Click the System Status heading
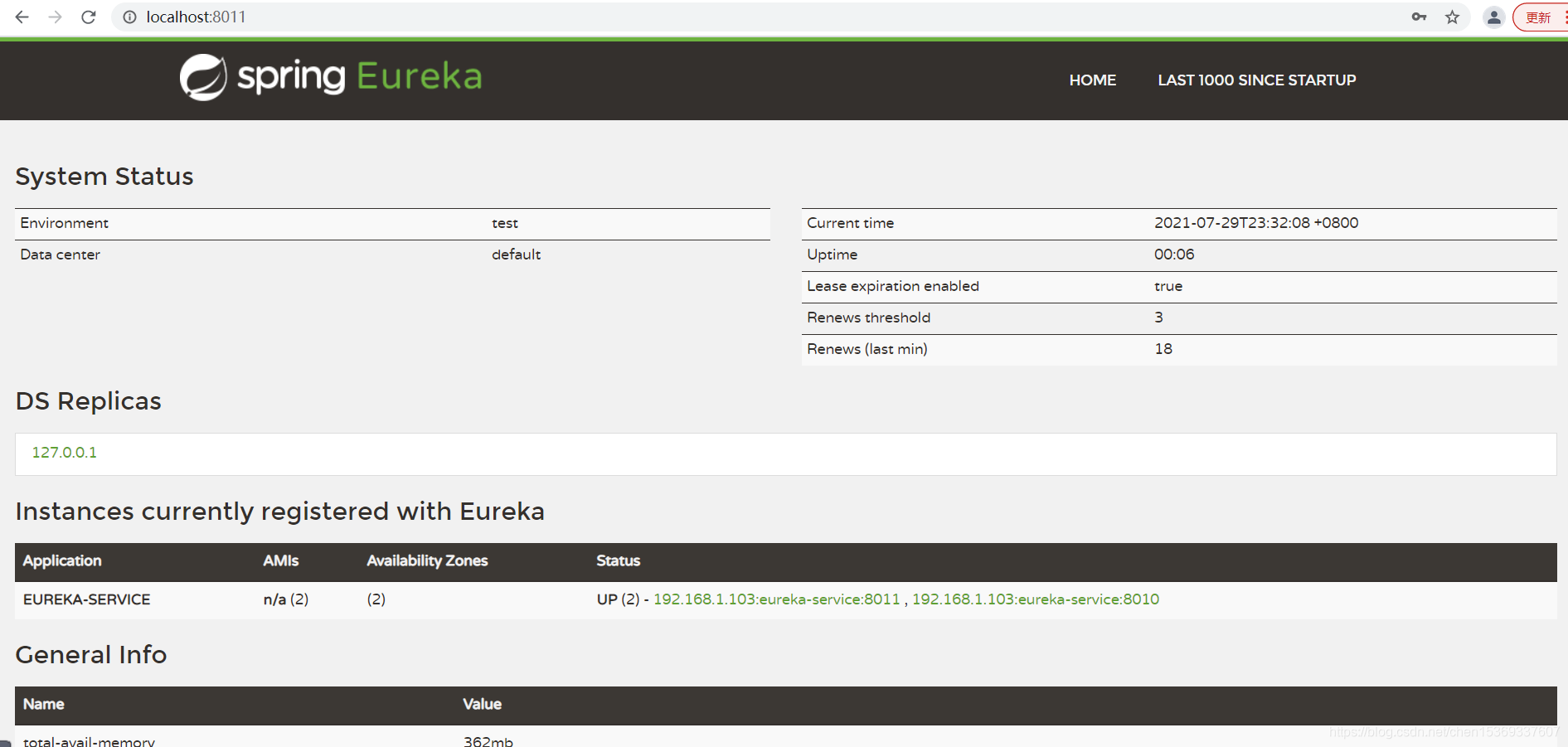 pyautogui.click(x=104, y=177)
